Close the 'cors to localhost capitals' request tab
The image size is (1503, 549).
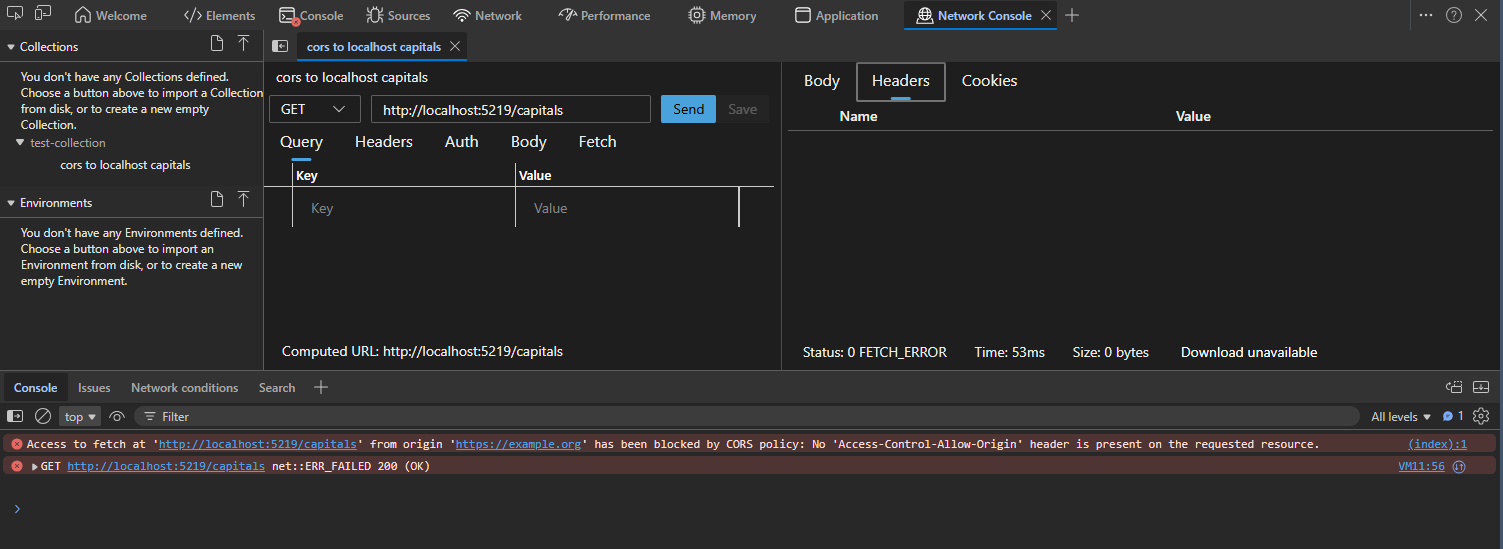pos(455,47)
